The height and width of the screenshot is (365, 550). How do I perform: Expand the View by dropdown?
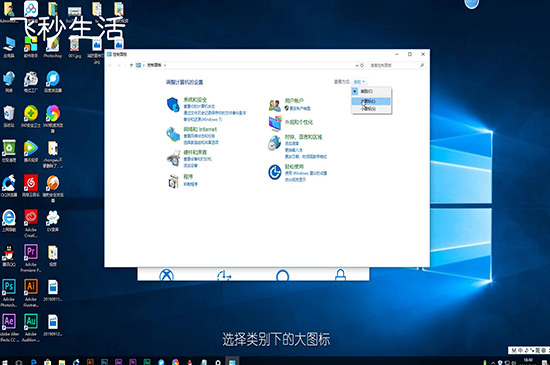[359, 82]
